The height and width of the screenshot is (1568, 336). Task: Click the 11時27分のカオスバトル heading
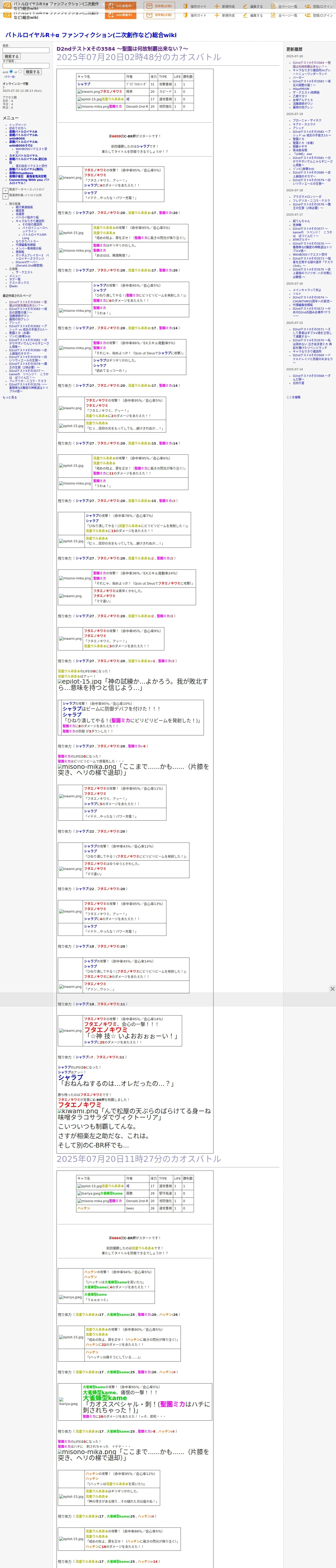click(139, 1159)
